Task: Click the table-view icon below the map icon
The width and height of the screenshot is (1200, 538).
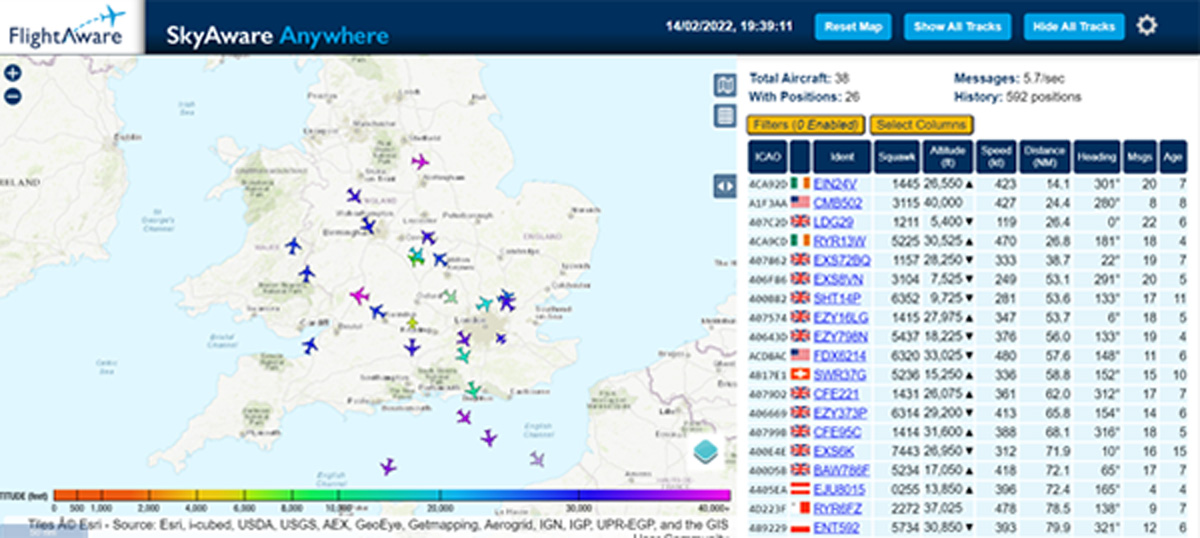Action: tap(726, 115)
